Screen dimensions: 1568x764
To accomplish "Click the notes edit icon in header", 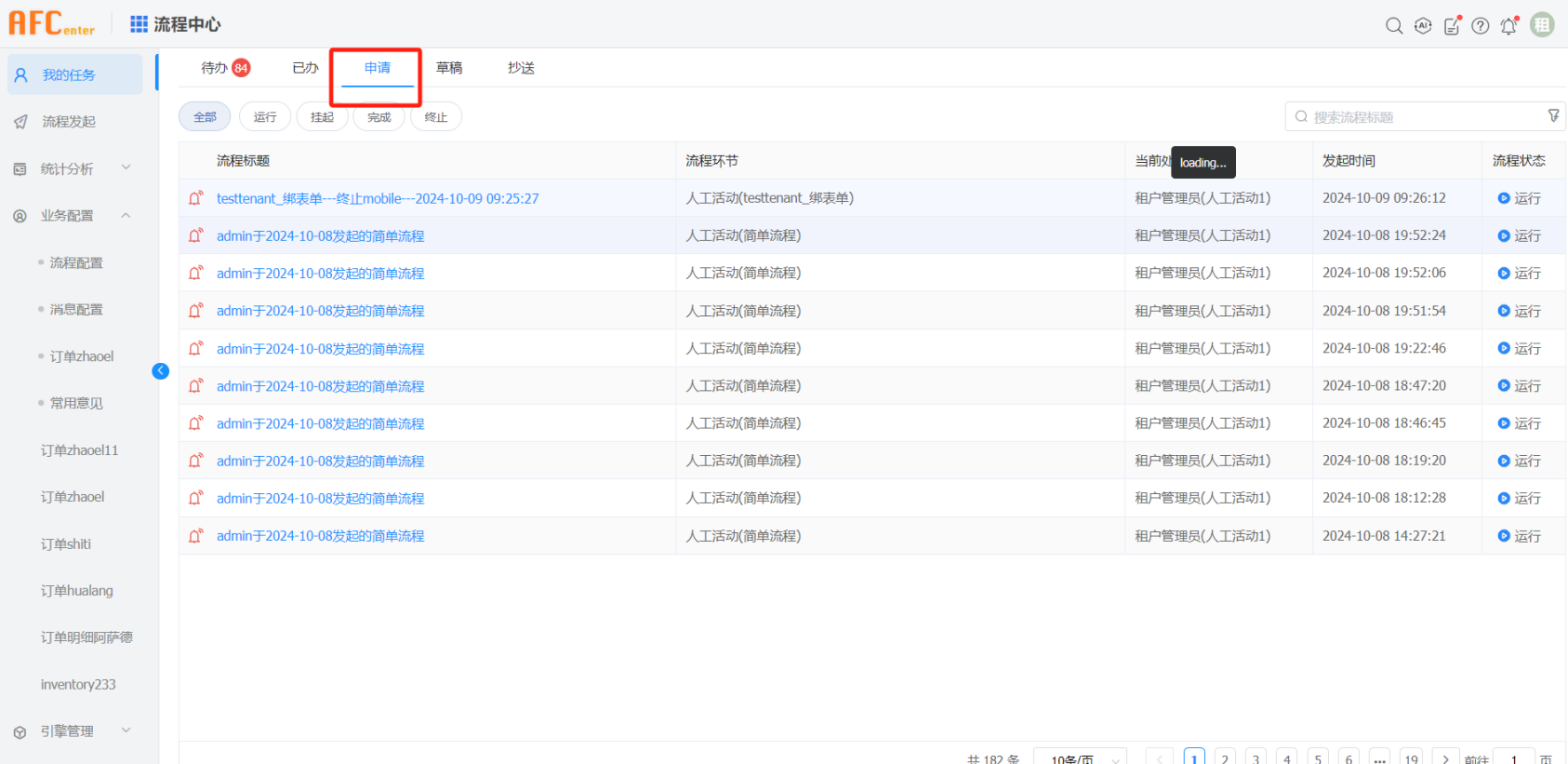I will coord(1451,26).
